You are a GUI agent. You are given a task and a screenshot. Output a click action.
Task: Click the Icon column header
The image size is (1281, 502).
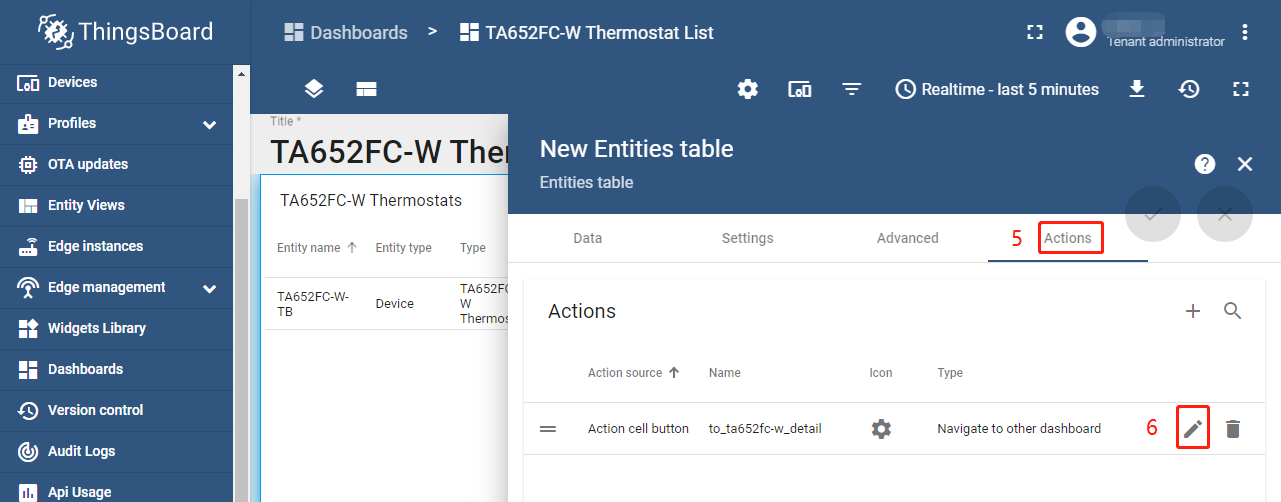tap(881, 373)
